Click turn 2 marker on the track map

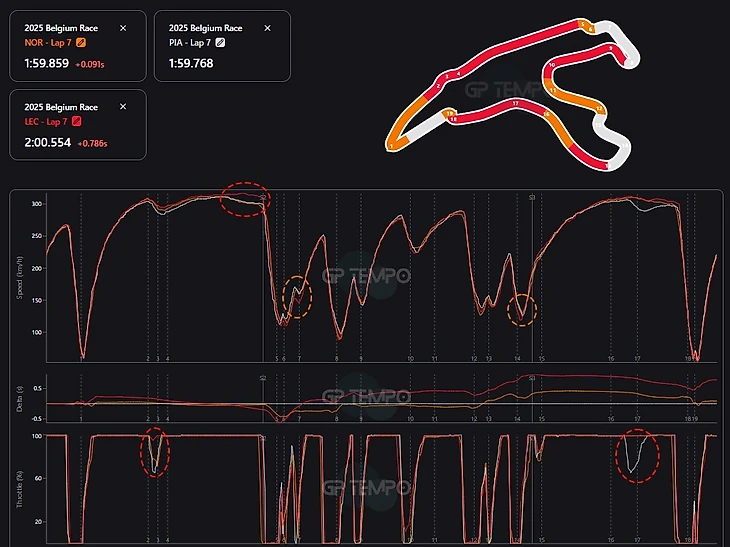point(438,86)
